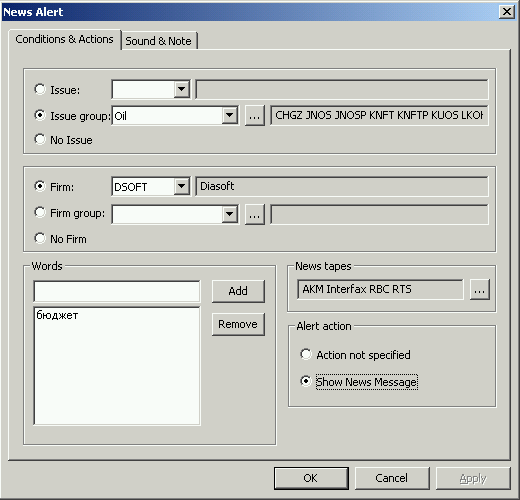Expand the empty Firm group dropdown
Screen dimensions: 520x500
tap(230, 214)
